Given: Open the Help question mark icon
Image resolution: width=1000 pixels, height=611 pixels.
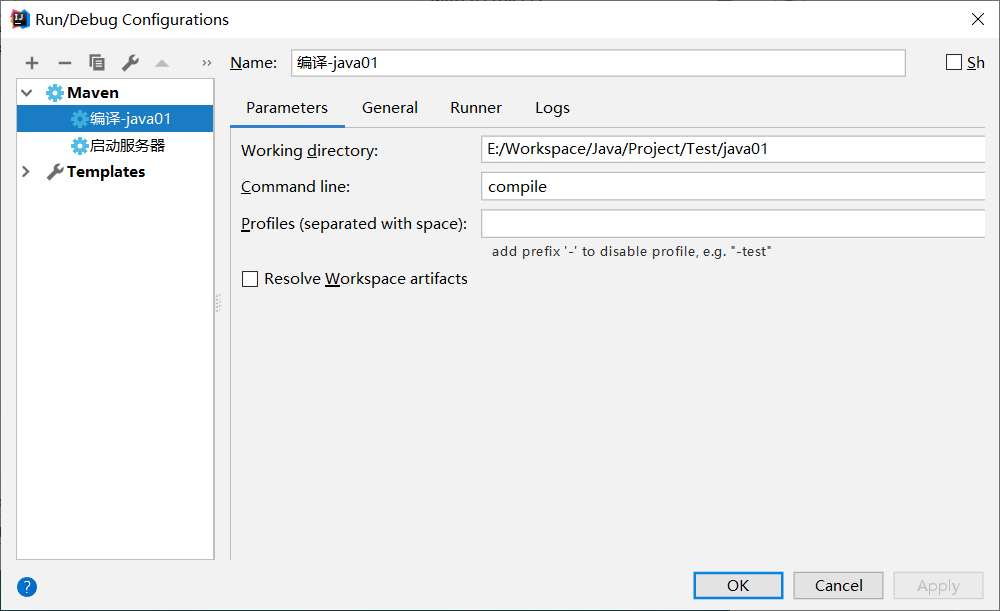Looking at the screenshot, I should (27, 587).
